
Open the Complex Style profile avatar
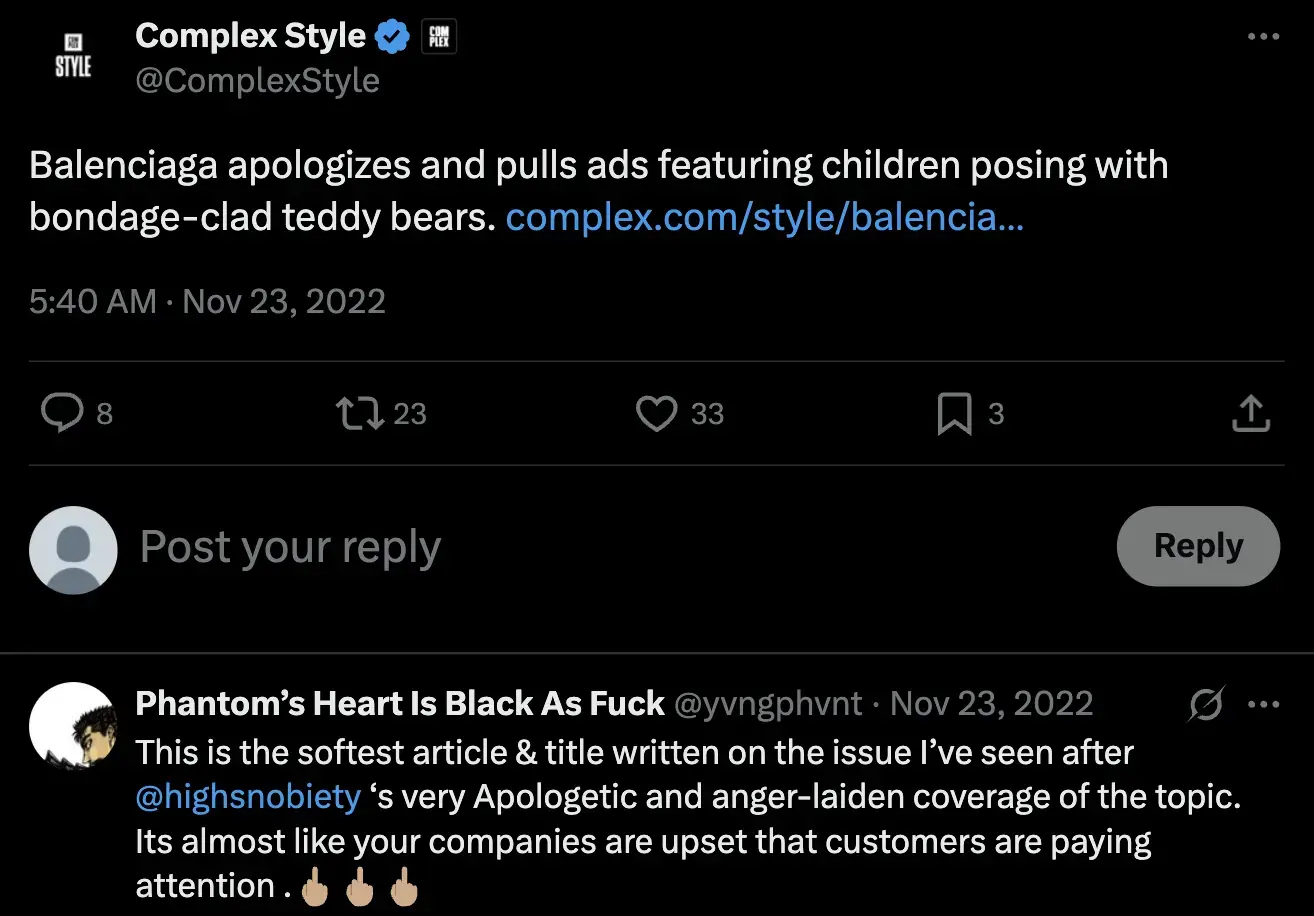click(x=73, y=56)
